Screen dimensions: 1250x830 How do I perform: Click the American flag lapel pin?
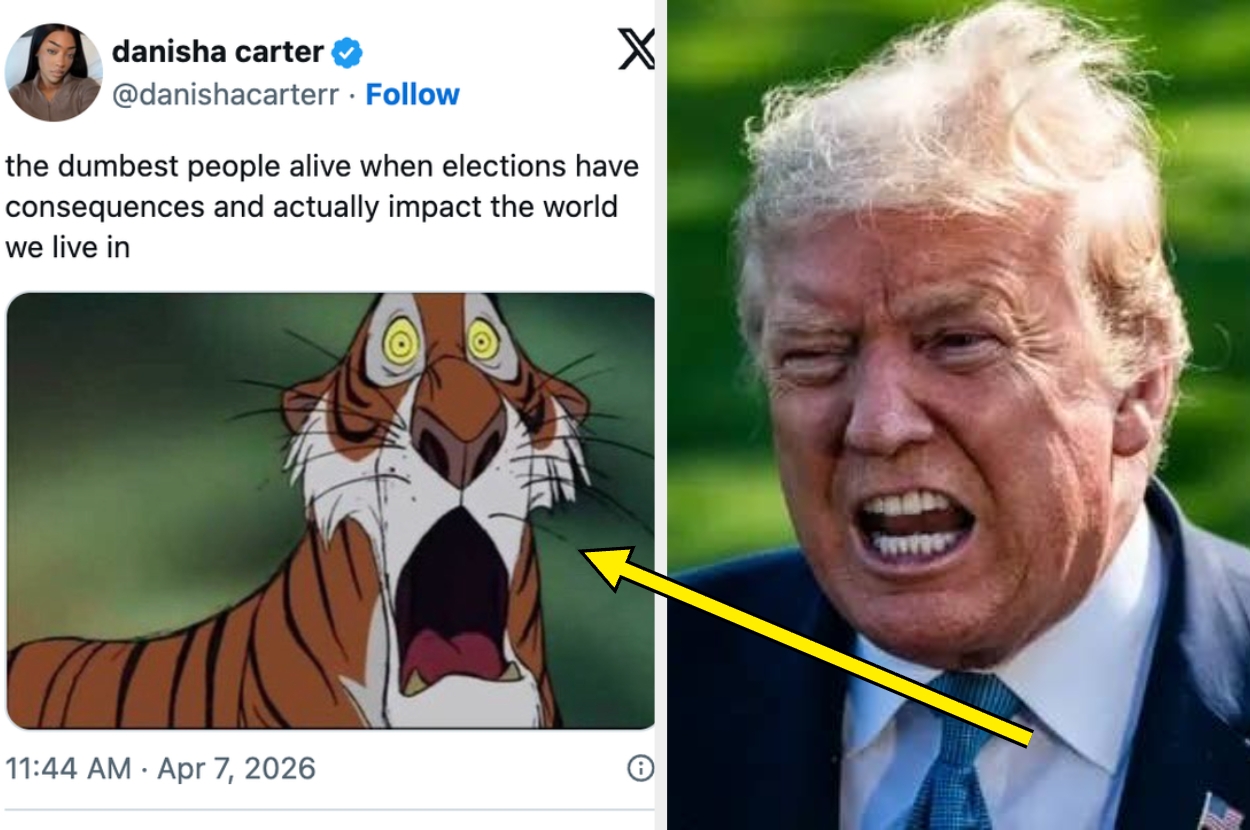pos(1217,811)
